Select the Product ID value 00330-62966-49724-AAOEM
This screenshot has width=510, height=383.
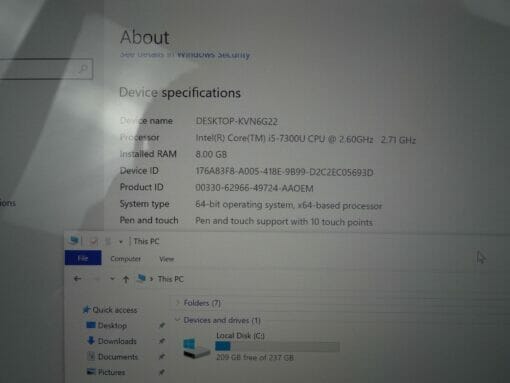click(254, 188)
